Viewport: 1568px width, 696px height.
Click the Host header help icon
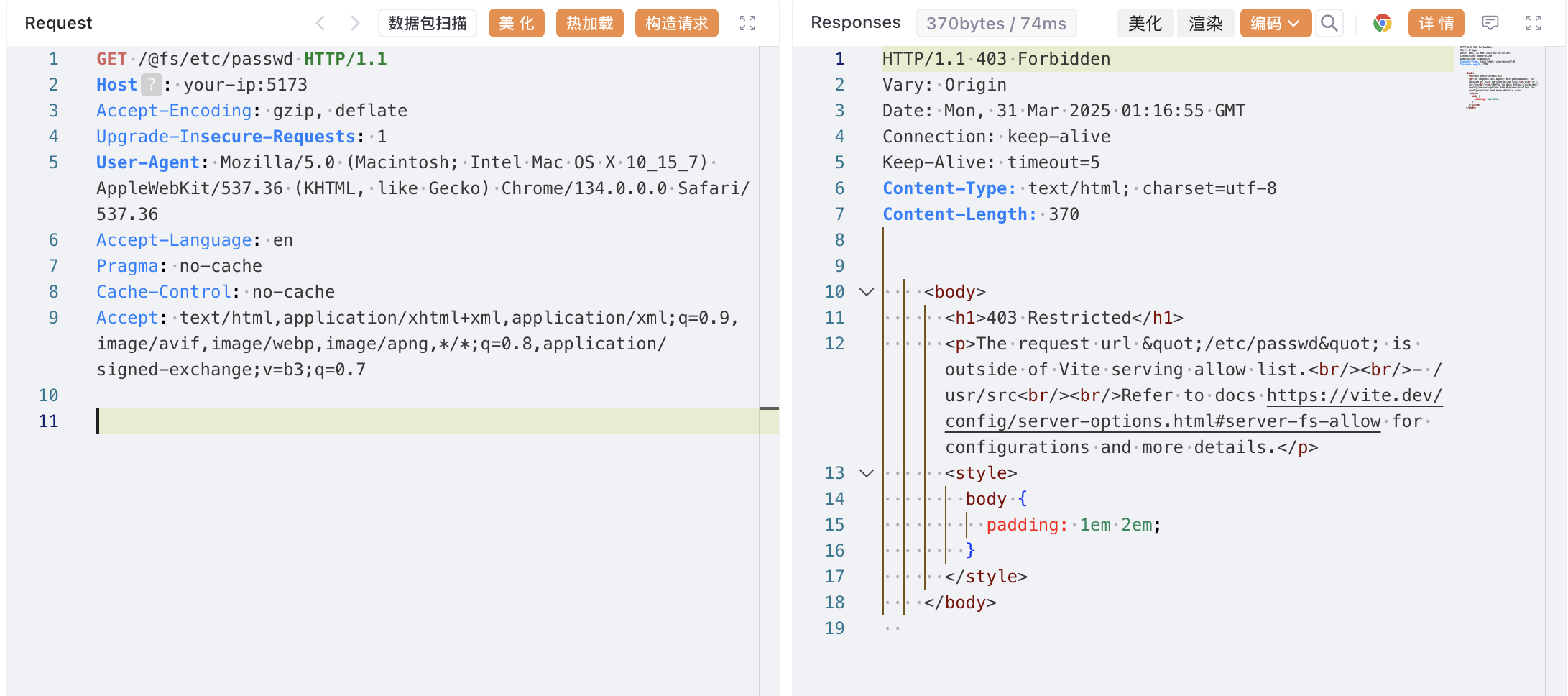coord(151,85)
